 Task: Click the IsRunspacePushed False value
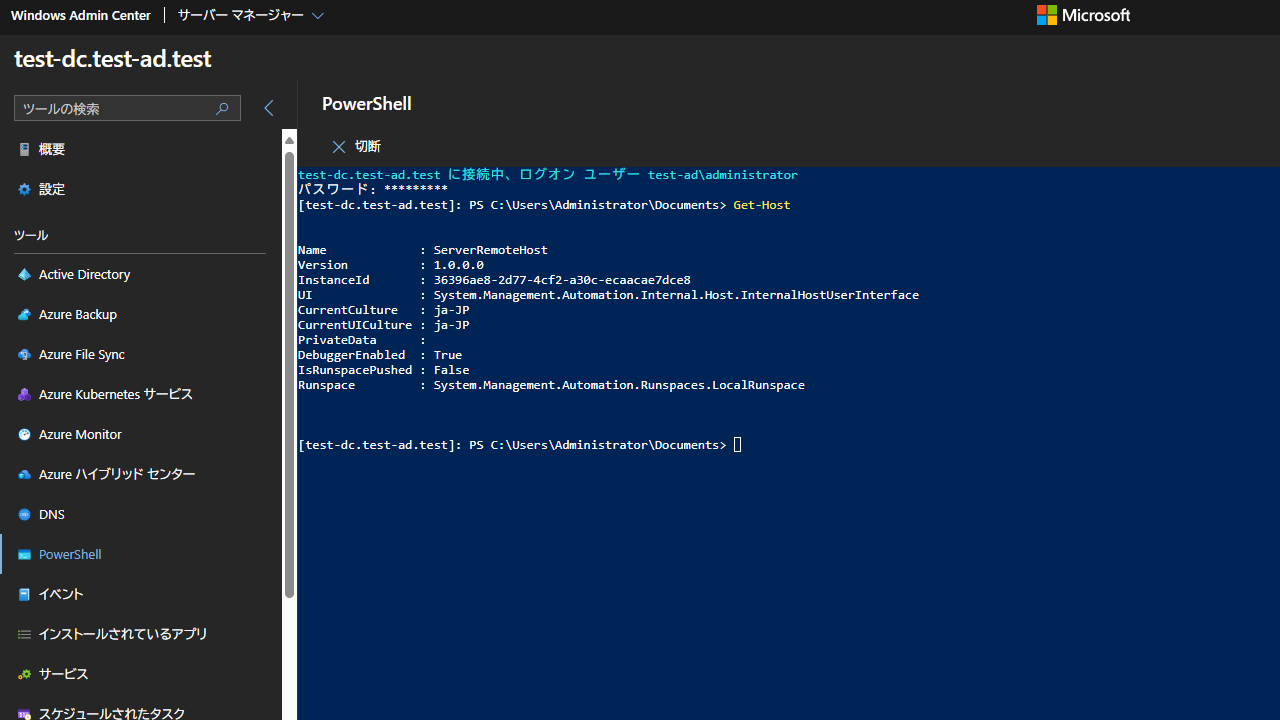coord(451,370)
